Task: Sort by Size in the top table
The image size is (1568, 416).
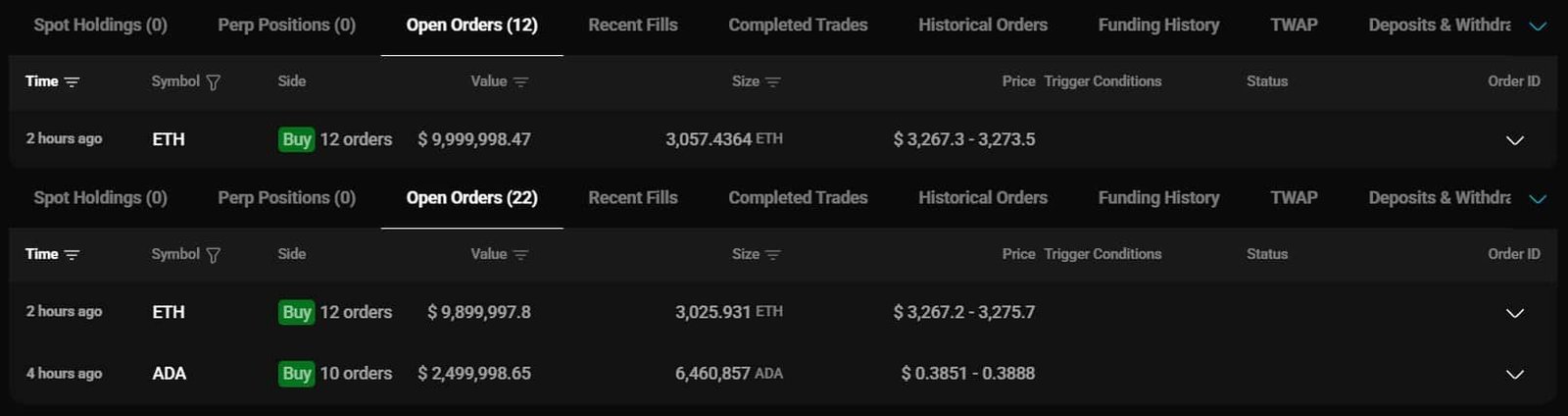Action: [x=772, y=82]
